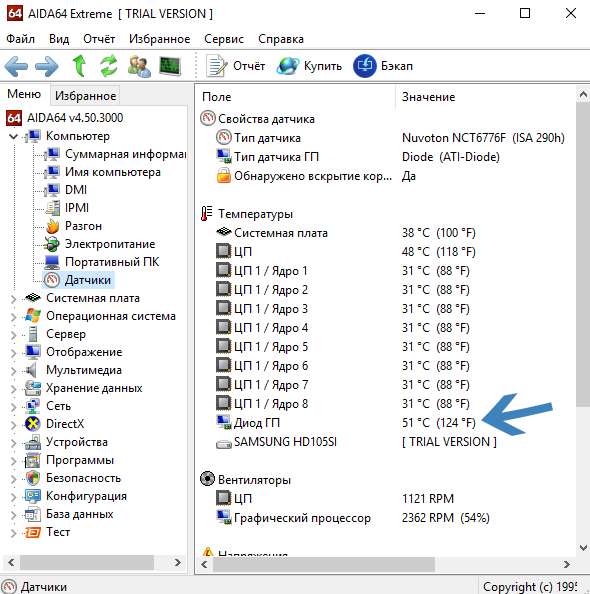The height and width of the screenshot is (594, 590).
Task: Click the left tree horizontal scrollbar thumb
Action: coord(87,563)
